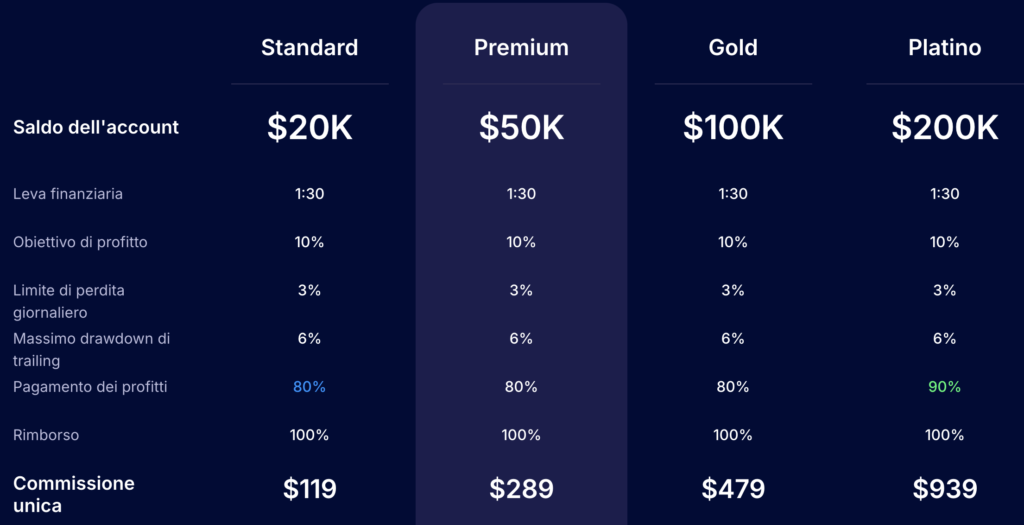Click the $939 Platino fee
Viewport: 1024px width, 525px height.
pos(944,488)
